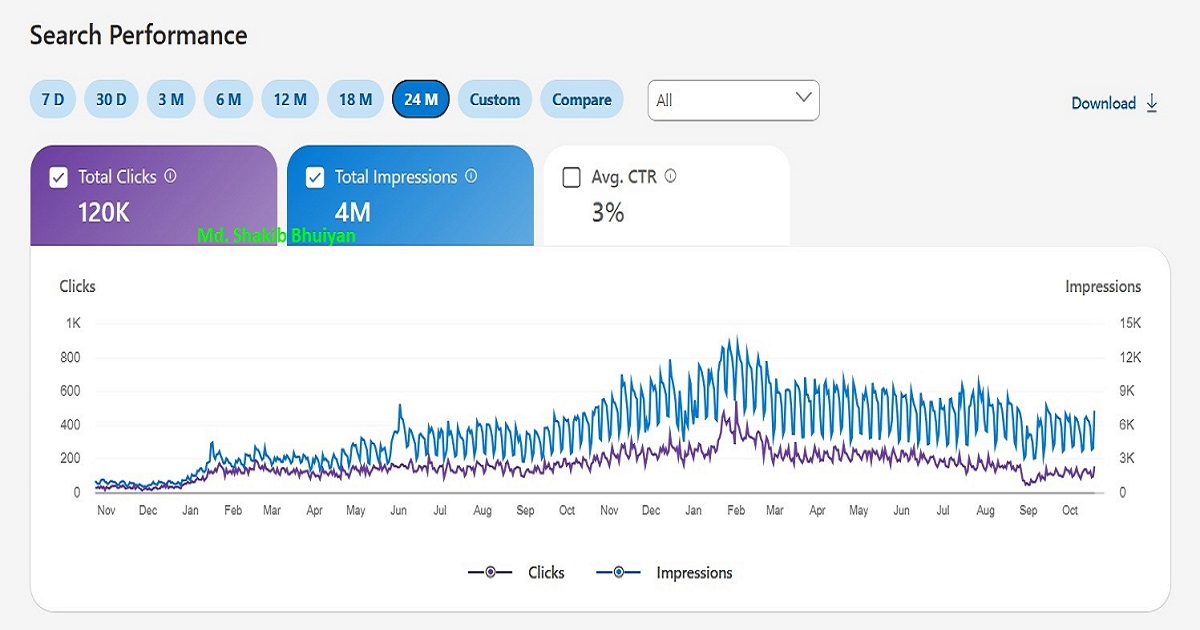This screenshot has height=630, width=1200.
Task: Enable the Avg. CTR checkbox
Action: click(571, 178)
